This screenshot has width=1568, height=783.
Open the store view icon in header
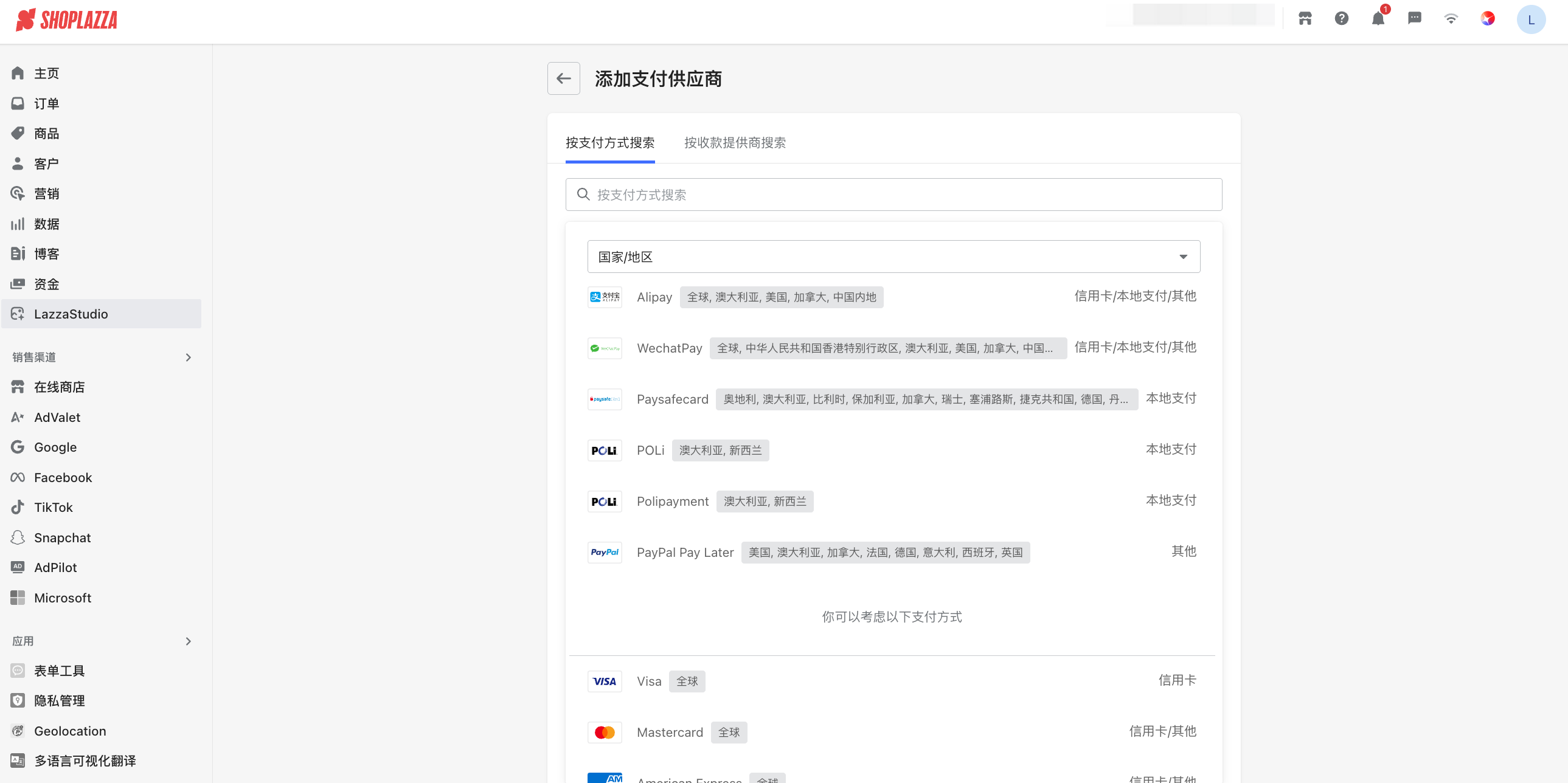click(1305, 19)
